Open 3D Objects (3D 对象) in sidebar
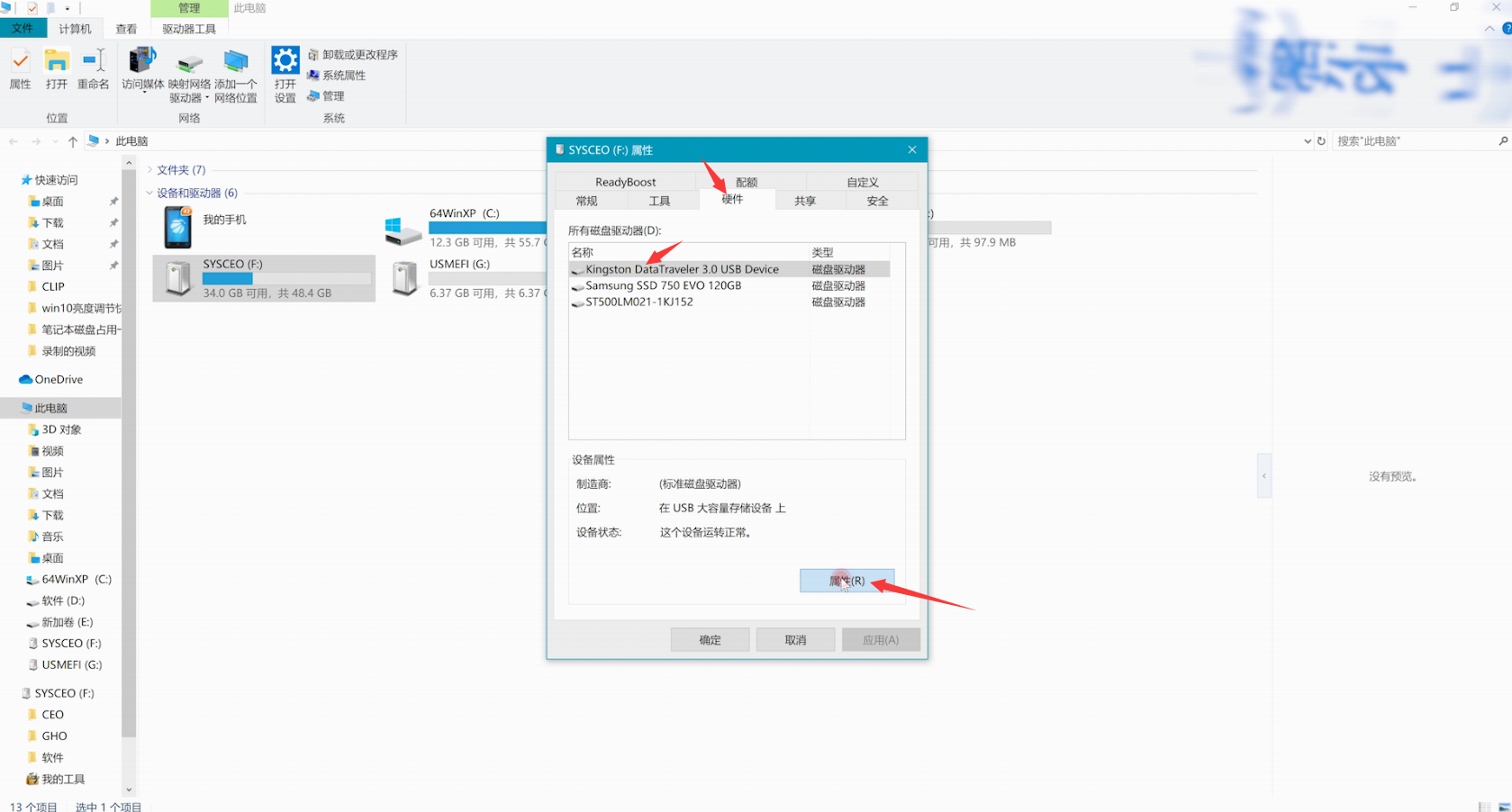Image resolution: width=1512 pixels, height=812 pixels. click(x=61, y=429)
